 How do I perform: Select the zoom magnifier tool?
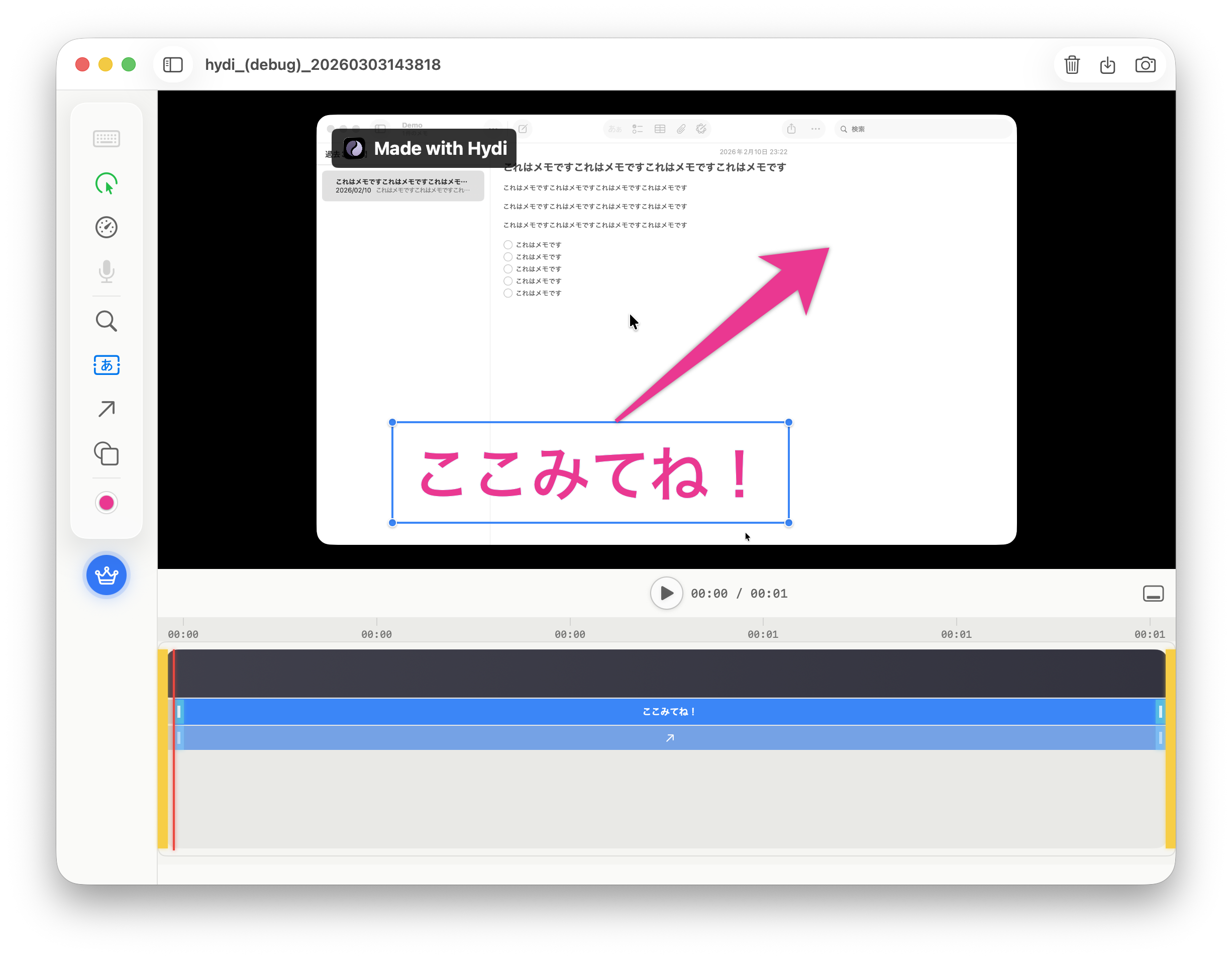(x=107, y=321)
